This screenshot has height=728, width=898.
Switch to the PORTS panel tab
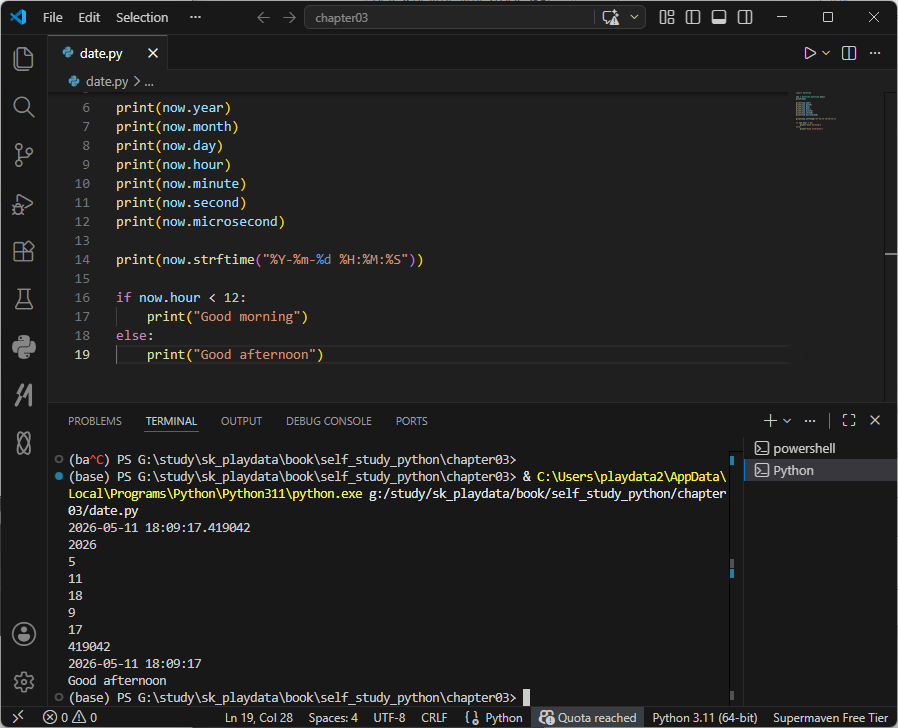click(x=411, y=421)
